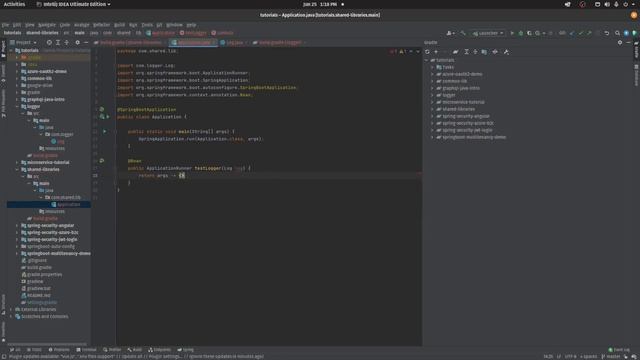Open Terminal tool window tab
Image resolution: width=640 pixels, height=360 pixels.
pos(86,350)
